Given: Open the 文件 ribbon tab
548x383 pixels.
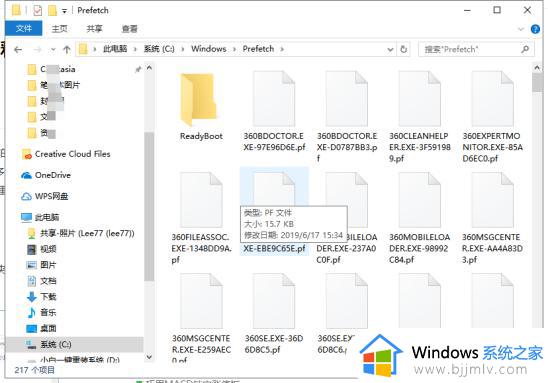Looking at the screenshot, I should (24, 28).
